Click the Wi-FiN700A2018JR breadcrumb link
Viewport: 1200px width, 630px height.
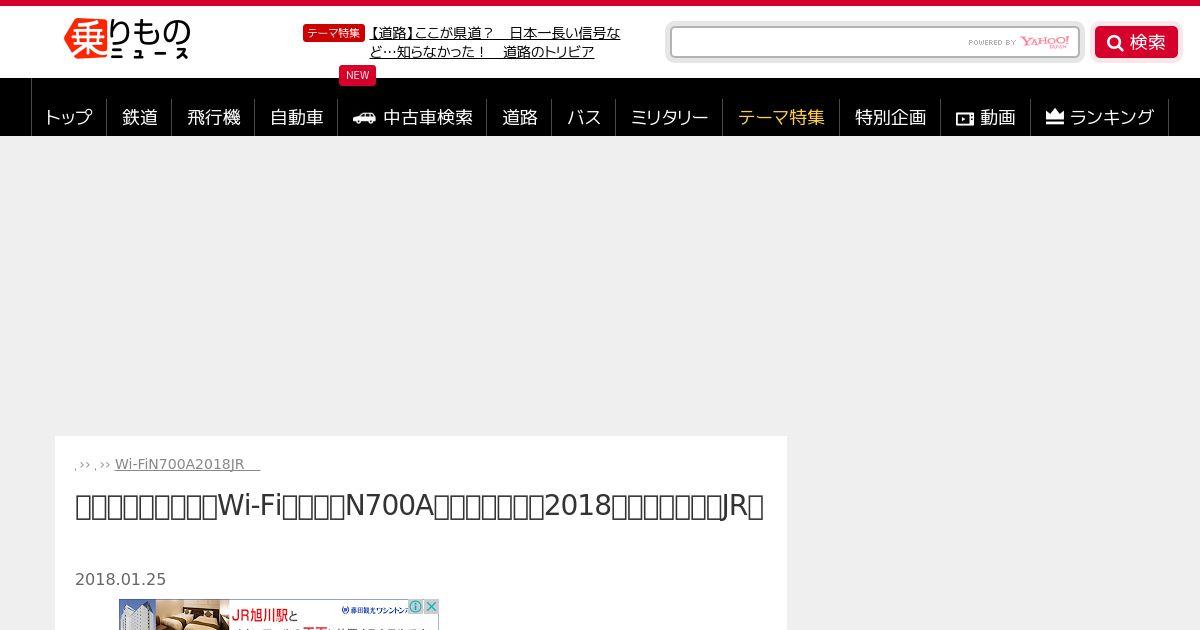[x=187, y=464]
